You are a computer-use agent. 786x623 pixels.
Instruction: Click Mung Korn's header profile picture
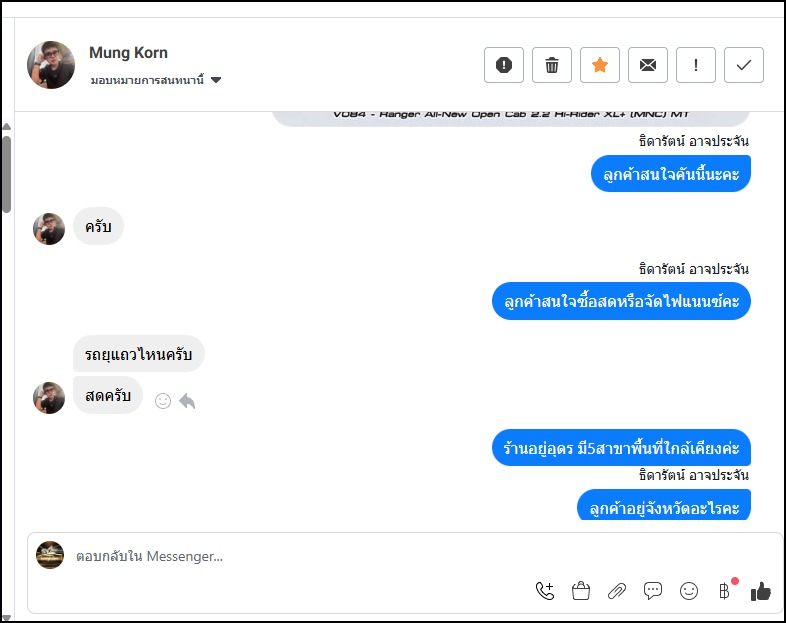point(51,65)
